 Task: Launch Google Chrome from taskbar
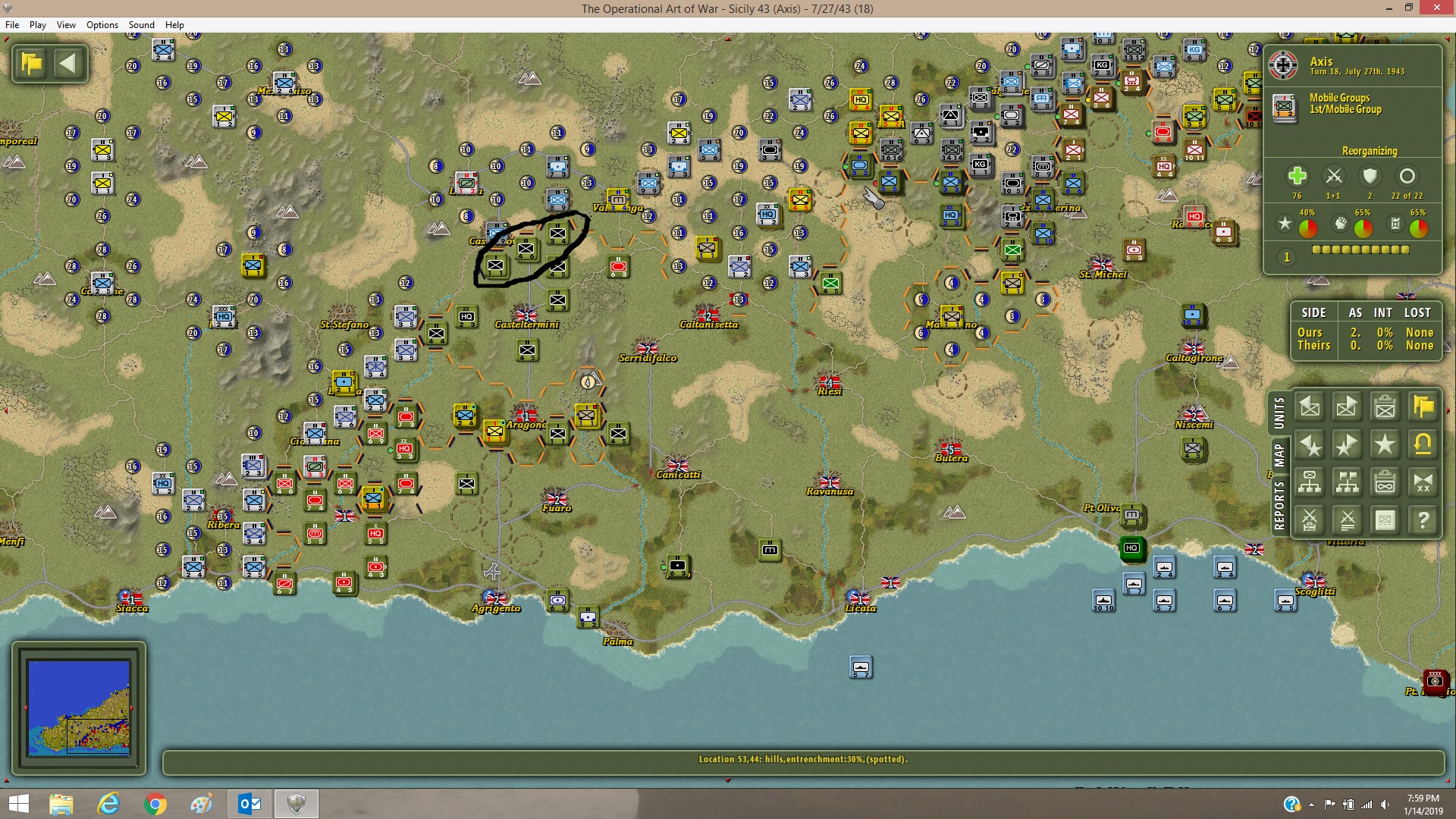[x=155, y=804]
